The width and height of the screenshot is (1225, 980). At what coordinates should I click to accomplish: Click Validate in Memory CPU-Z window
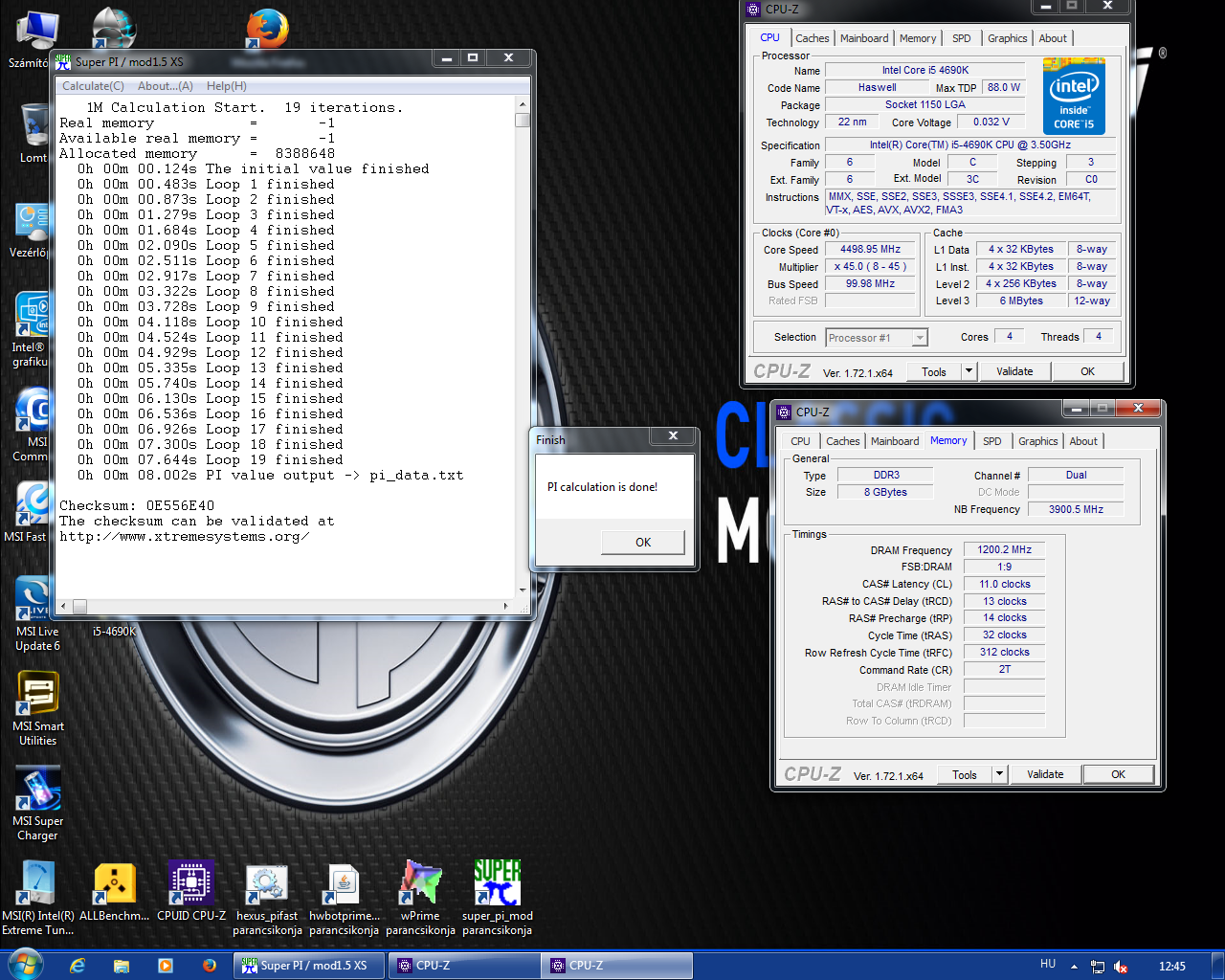tap(1045, 774)
